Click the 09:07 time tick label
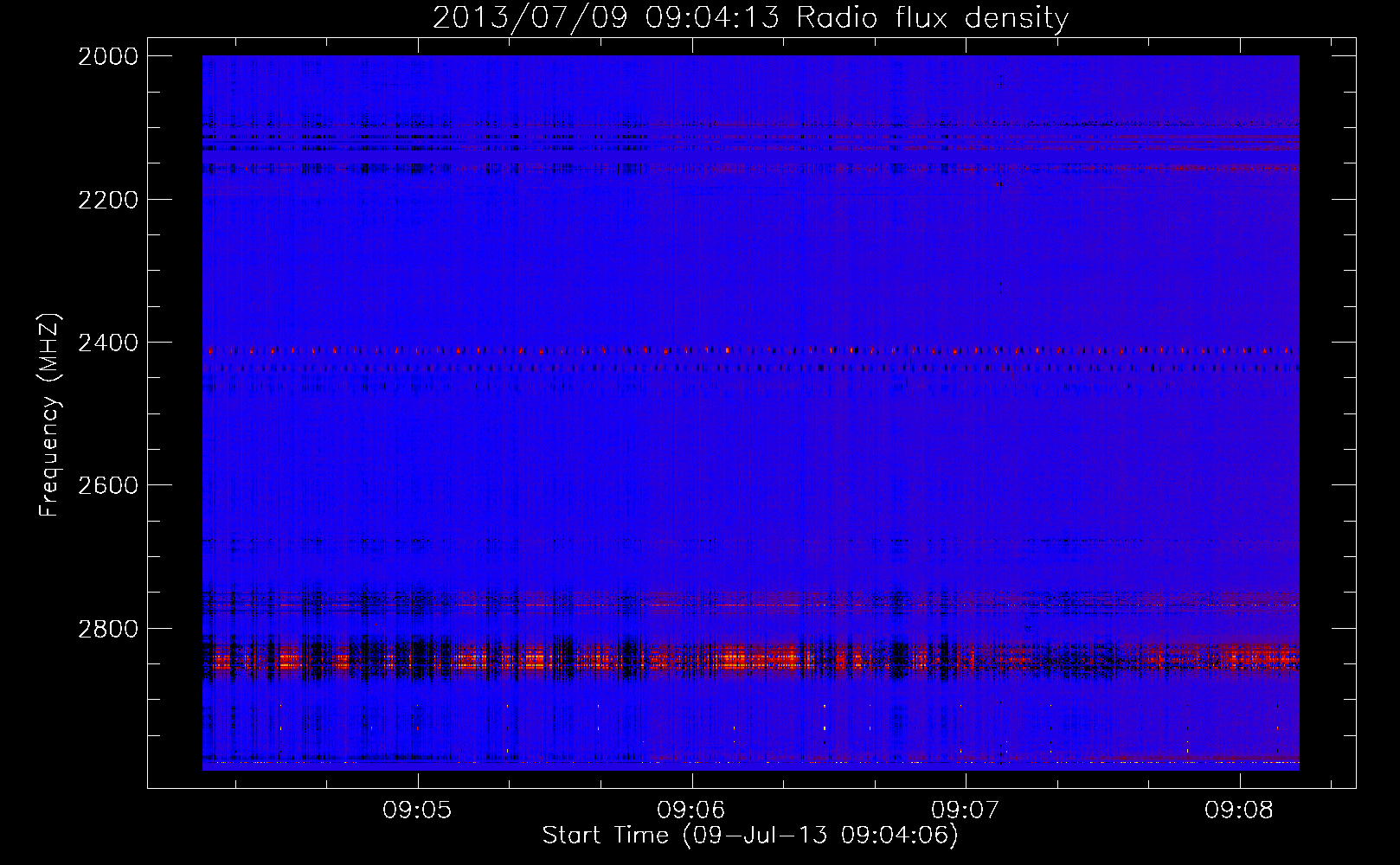 coord(965,811)
